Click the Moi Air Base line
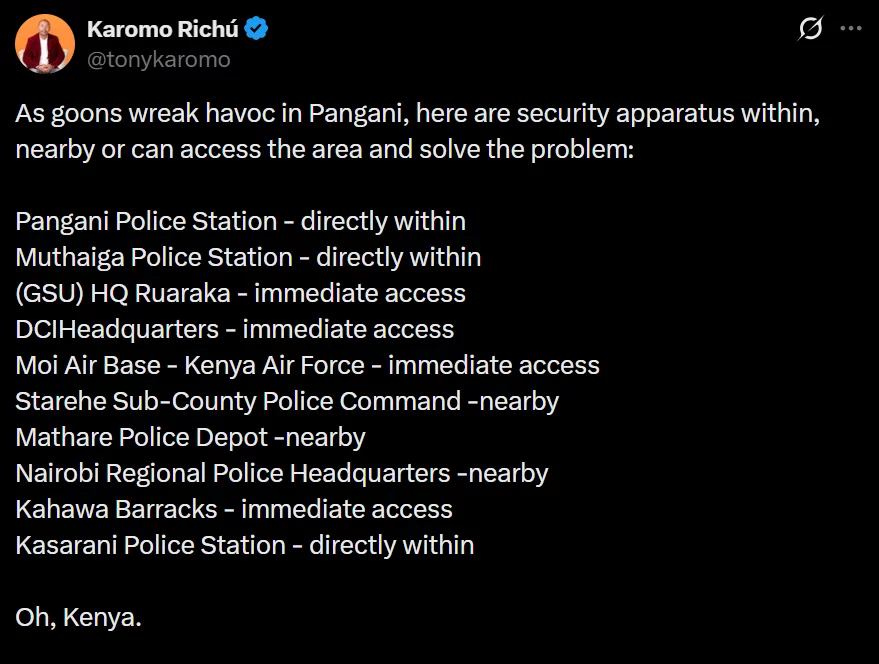Image resolution: width=879 pixels, height=664 pixels. pyautogui.click(x=307, y=365)
